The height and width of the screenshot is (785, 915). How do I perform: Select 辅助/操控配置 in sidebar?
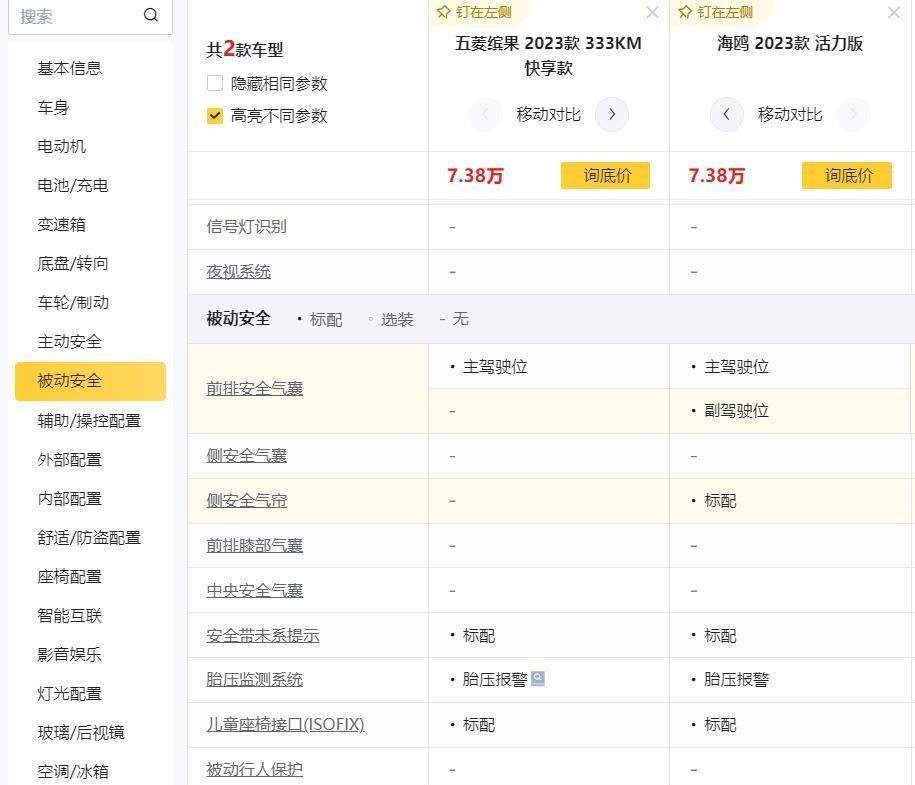coord(89,421)
